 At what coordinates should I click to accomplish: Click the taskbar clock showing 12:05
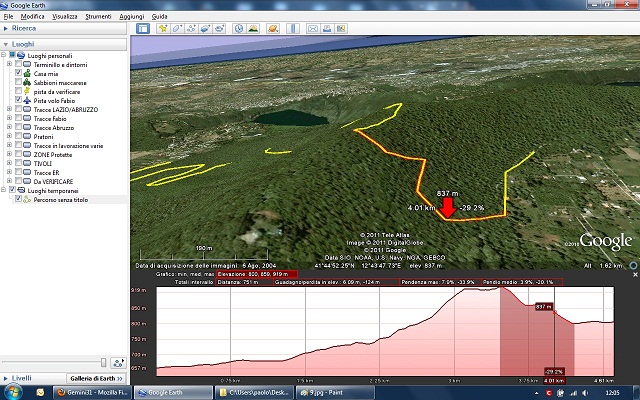[613, 393]
